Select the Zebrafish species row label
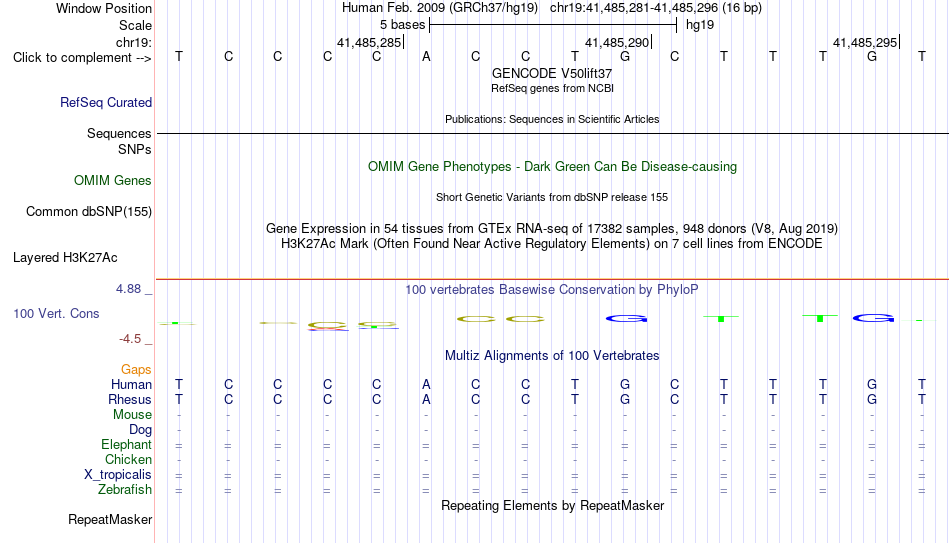Viewport: 950px width, 543px height. tap(125, 489)
